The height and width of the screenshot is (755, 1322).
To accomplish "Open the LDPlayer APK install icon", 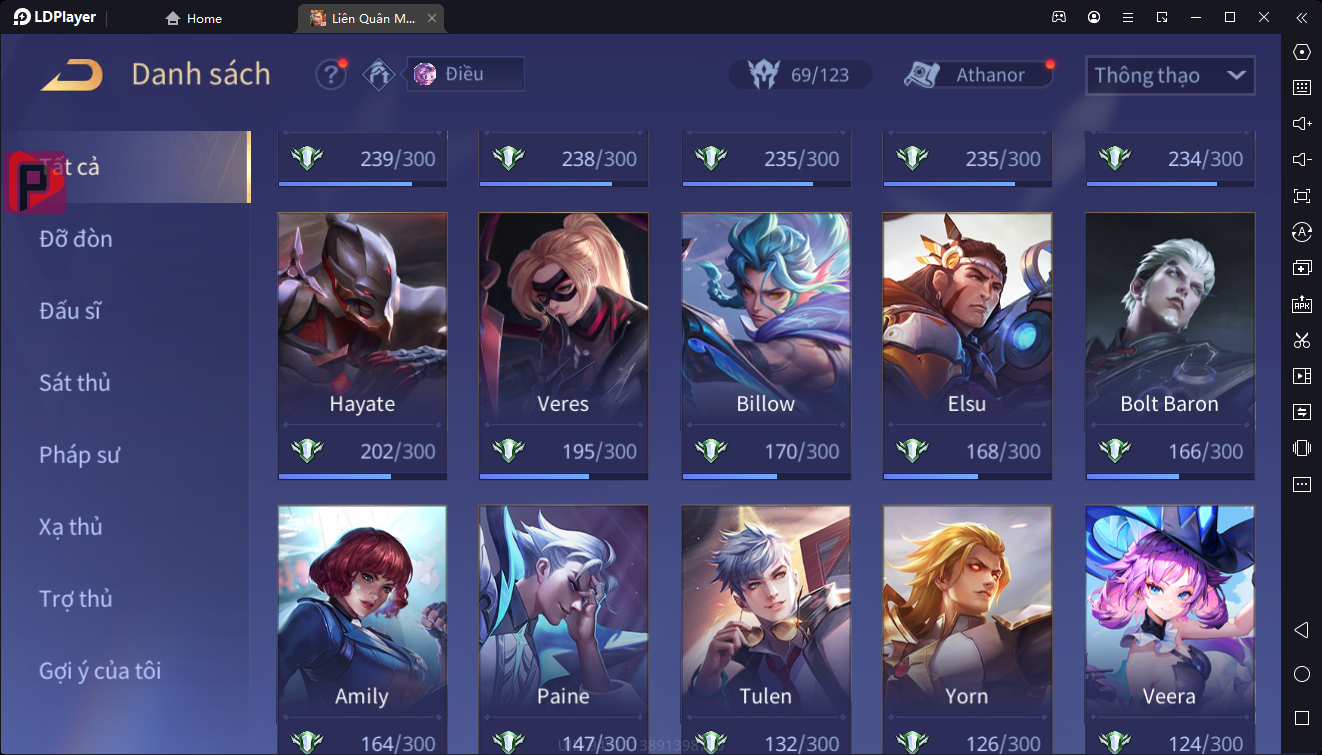I will coord(1301,304).
